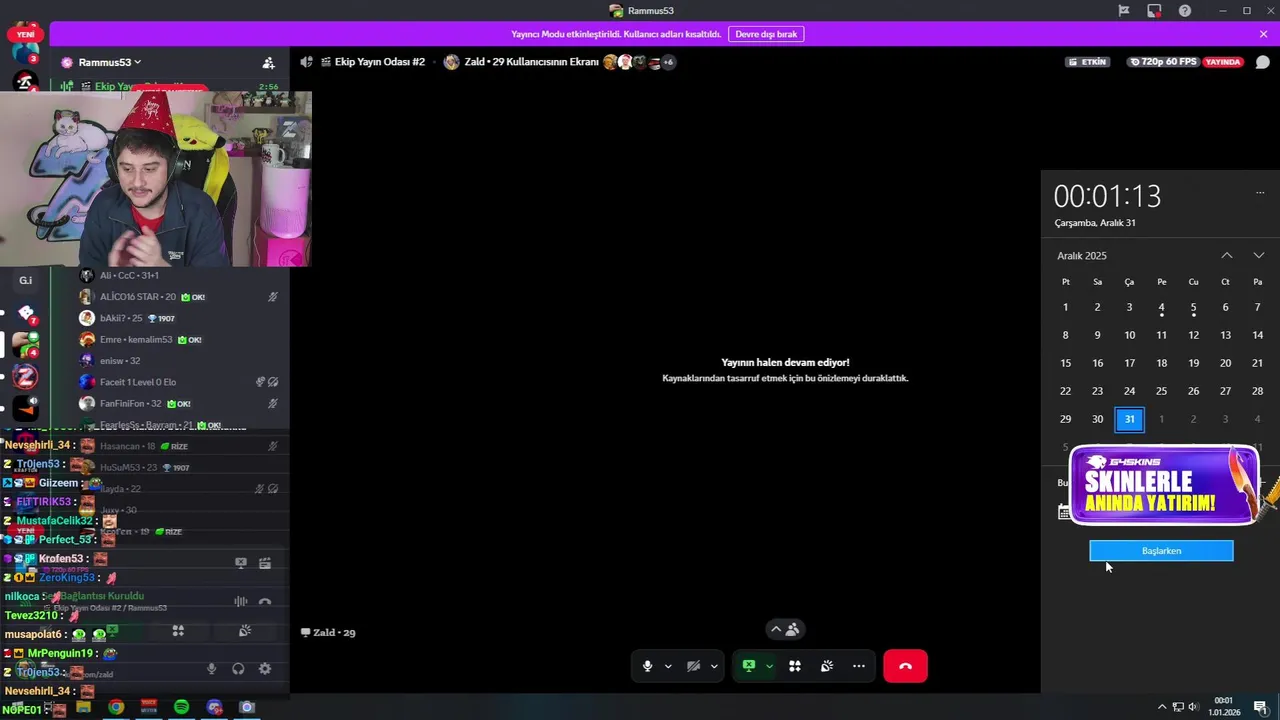Dismiss the purple streamer mode banner
The width and height of the screenshot is (1280, 720).
(x=1263, y=34)
